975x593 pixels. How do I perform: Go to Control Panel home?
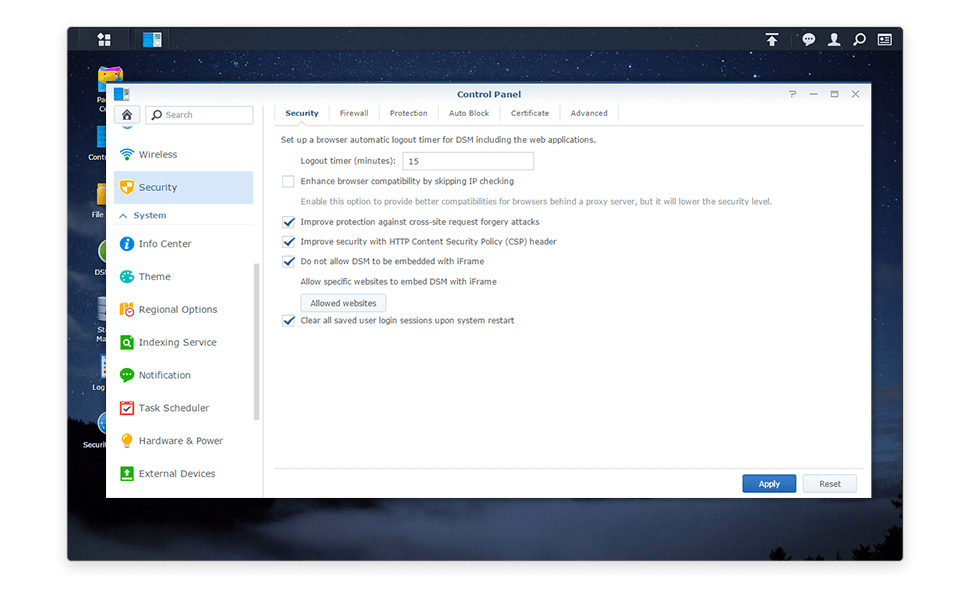pyautogui.click(x=127, y=115)
